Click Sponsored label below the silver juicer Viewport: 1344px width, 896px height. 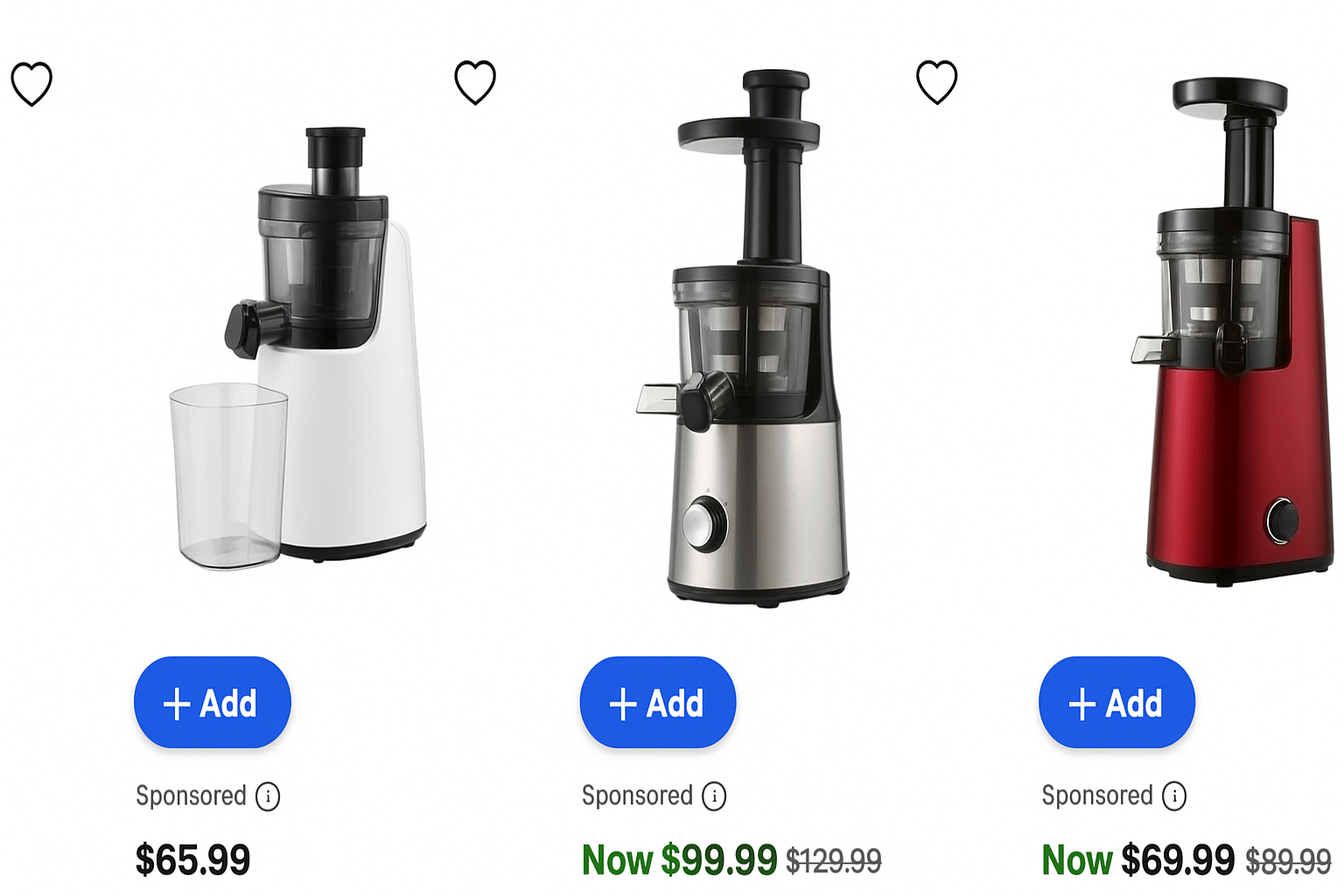click(637, 795)
